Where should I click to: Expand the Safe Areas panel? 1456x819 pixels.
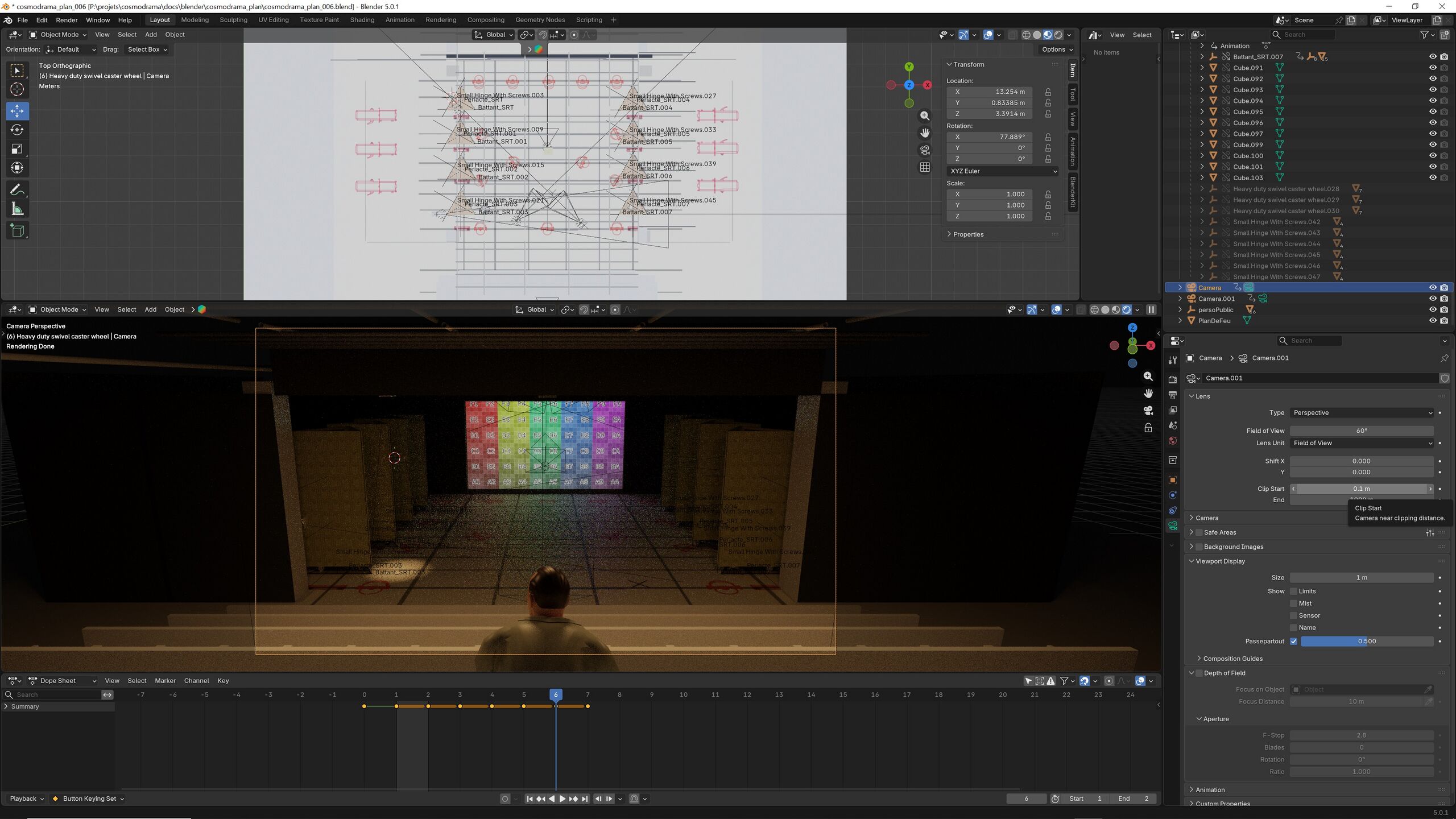click(x=1219, y=532)
